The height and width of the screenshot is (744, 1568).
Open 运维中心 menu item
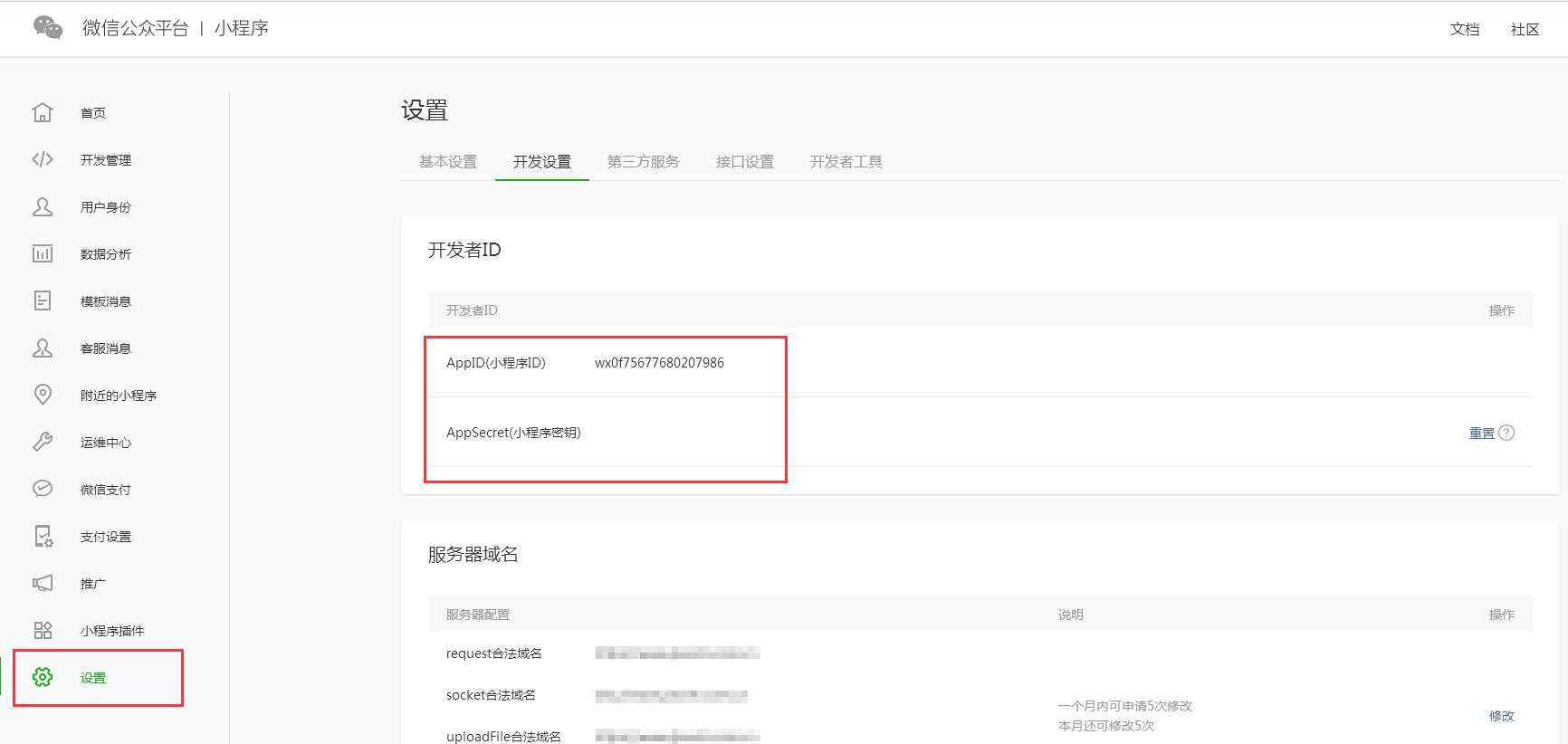point(106,443)
